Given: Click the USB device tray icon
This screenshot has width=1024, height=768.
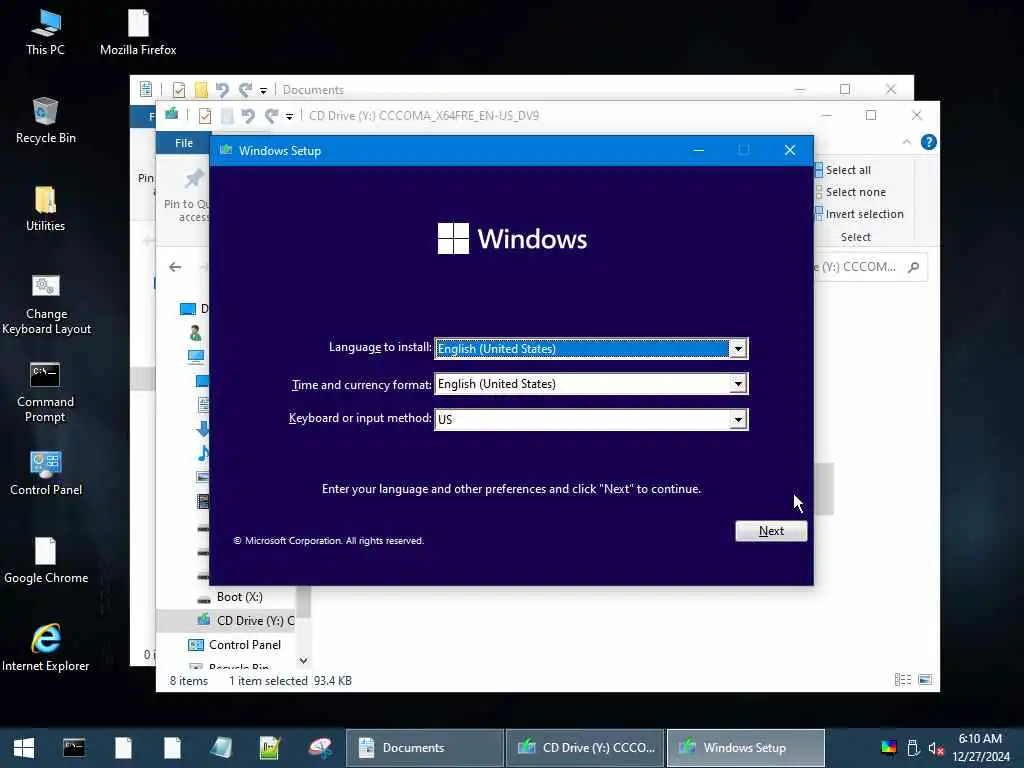Looking at the screenshot, I should coord(913,748).
